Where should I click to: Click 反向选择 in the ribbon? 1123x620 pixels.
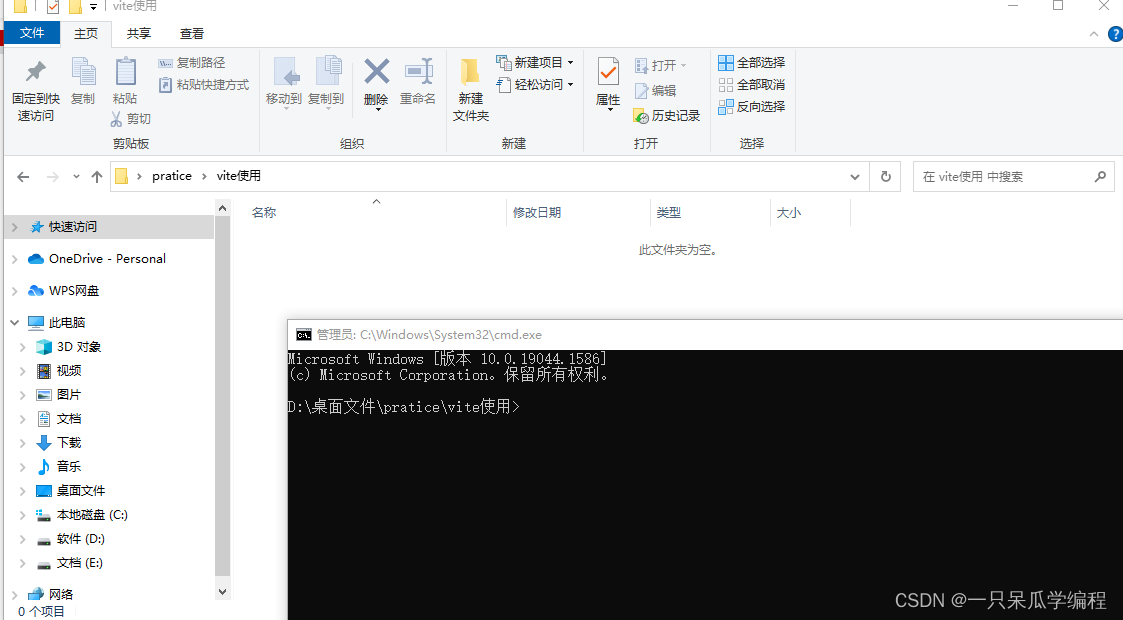751,107
